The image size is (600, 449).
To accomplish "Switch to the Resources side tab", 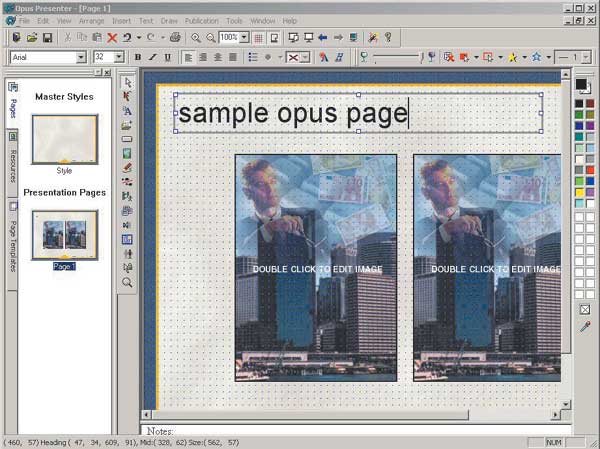I will 13,163.
